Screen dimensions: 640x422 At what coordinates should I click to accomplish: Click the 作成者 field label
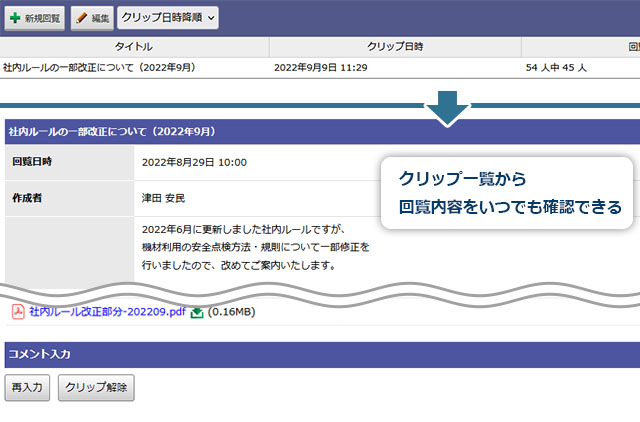click(x=27, y=198)
